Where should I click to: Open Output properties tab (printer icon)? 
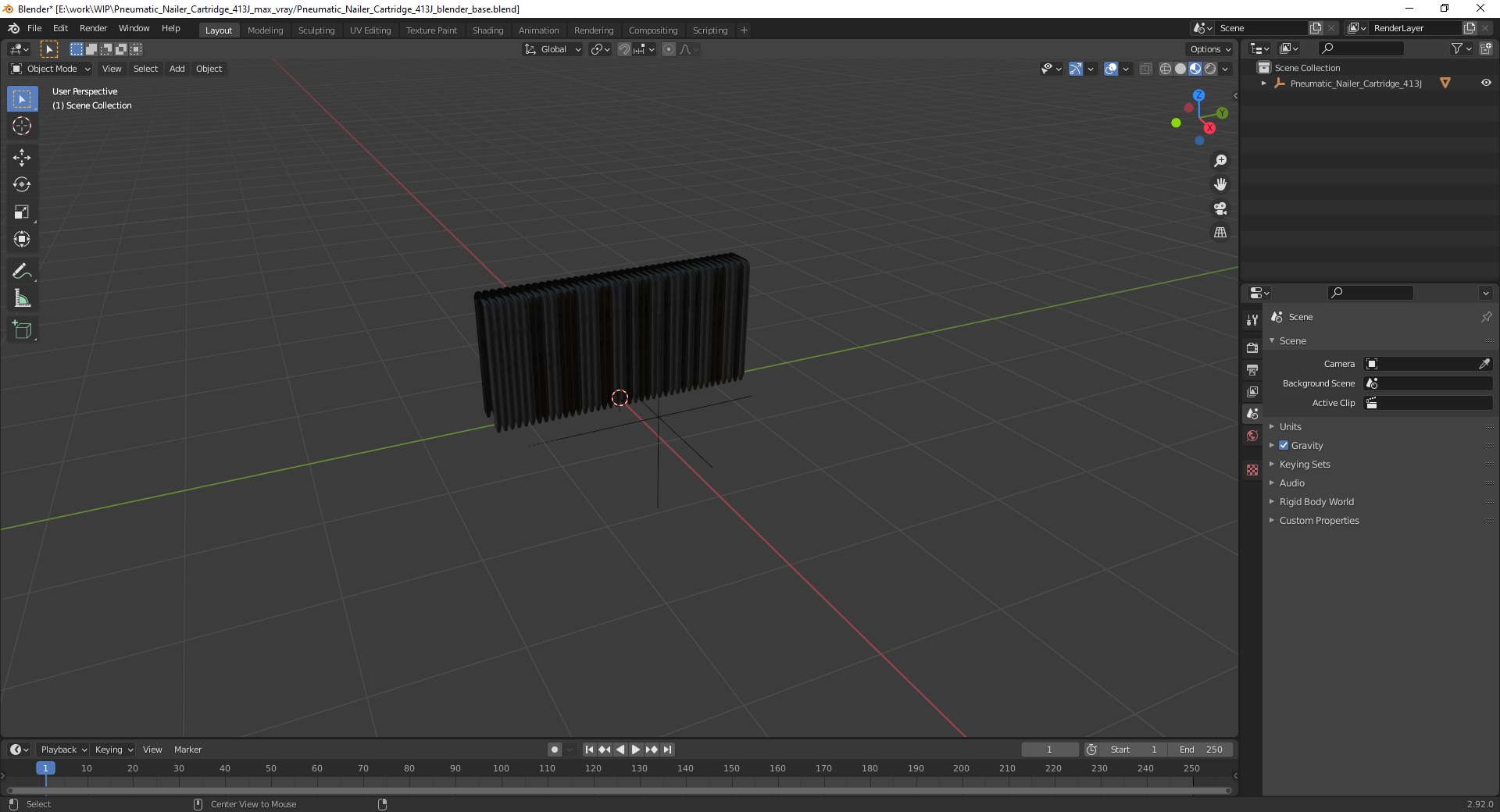pyautogui.click(x=1252, y=369)
